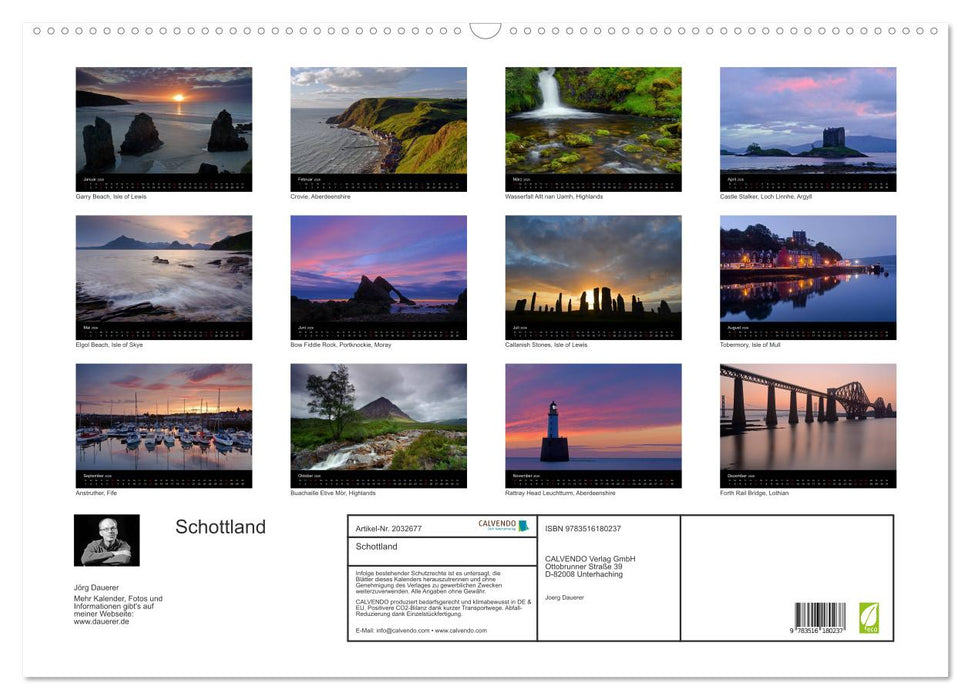The height and width of the screenshot is (700, 971).
Task: Click the Bow Fiddle Rock June image
Action: click(x=379, y=275)
